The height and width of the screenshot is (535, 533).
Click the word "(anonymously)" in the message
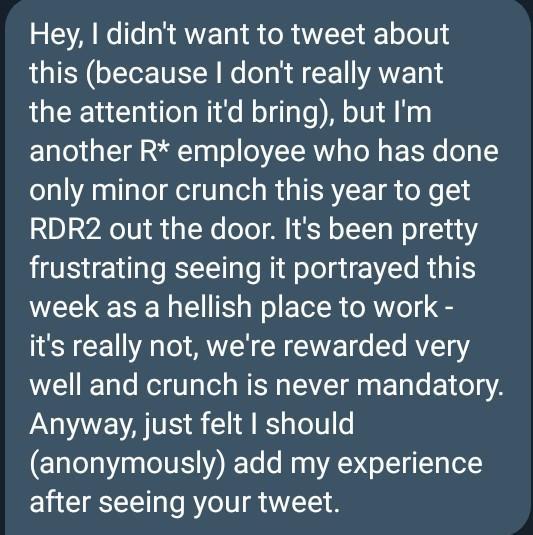tap(127, 464)
